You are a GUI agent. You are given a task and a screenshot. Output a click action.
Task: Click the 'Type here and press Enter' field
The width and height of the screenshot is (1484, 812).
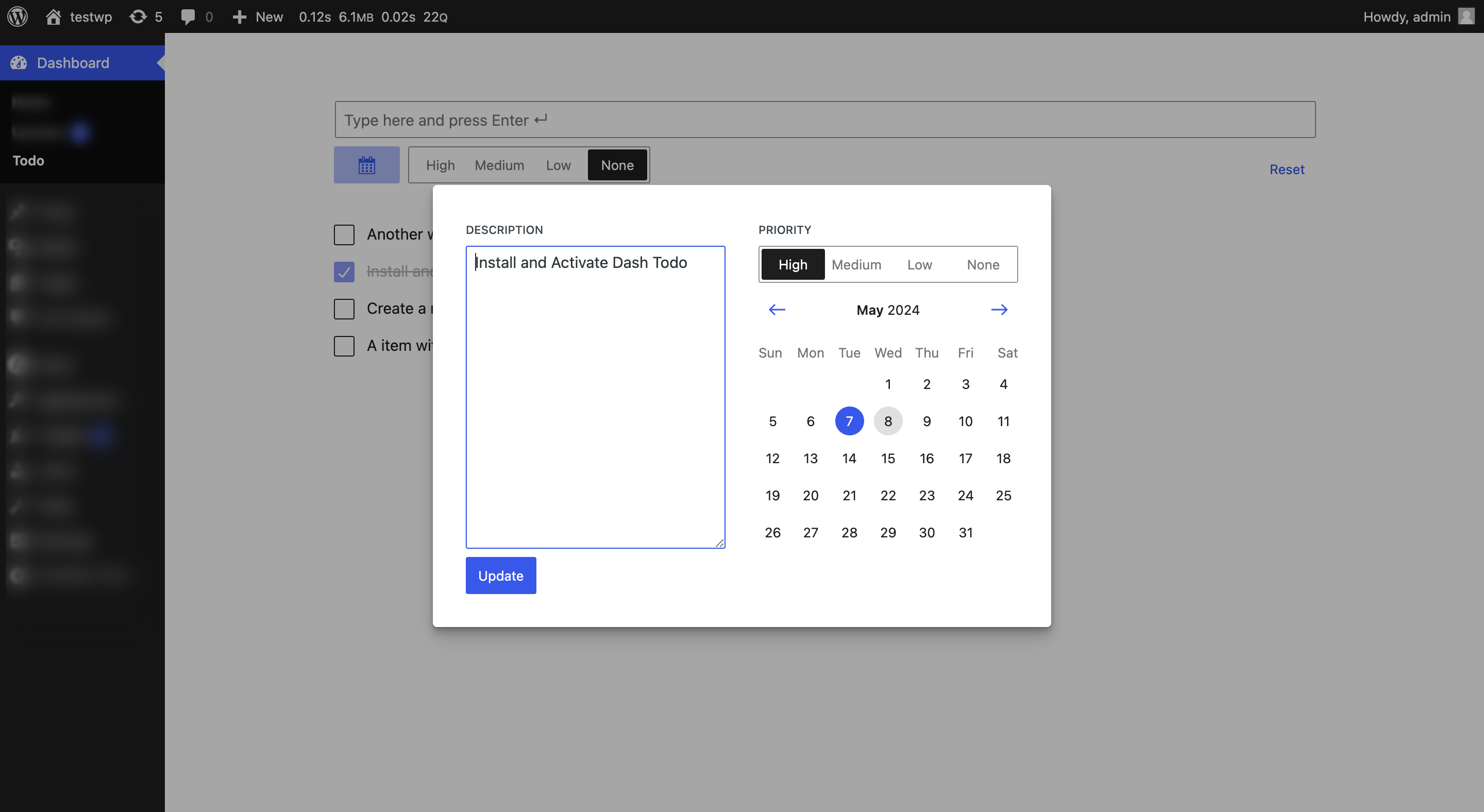[x=825, y=120]
